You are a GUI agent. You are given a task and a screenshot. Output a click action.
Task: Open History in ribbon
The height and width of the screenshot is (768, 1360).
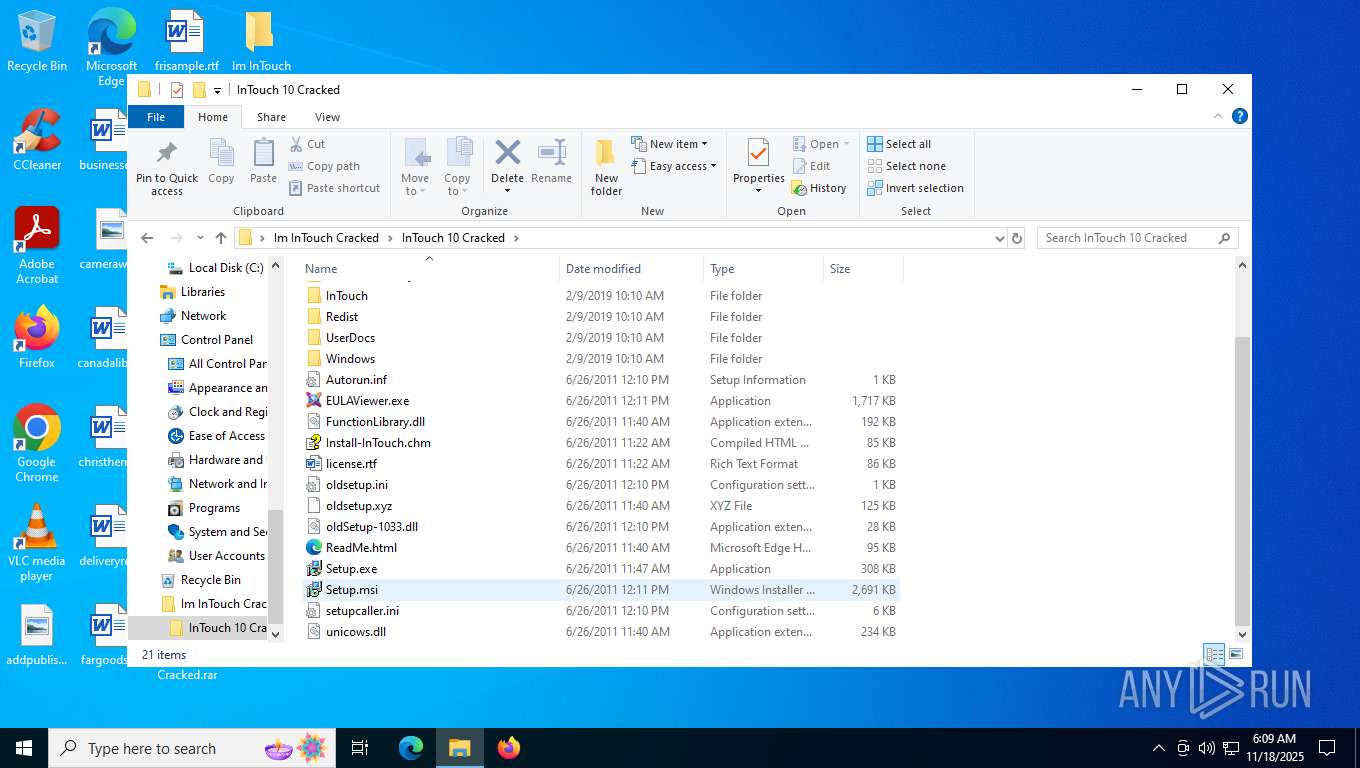818,188
